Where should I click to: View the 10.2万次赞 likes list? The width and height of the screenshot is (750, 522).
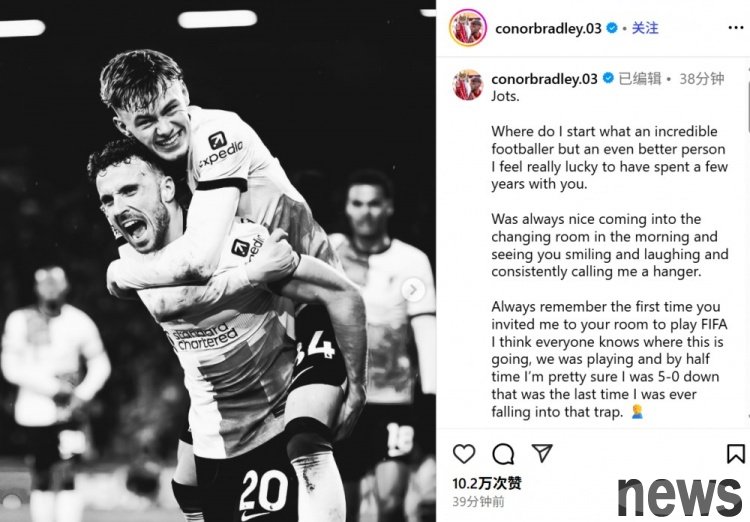coord(487,483)
